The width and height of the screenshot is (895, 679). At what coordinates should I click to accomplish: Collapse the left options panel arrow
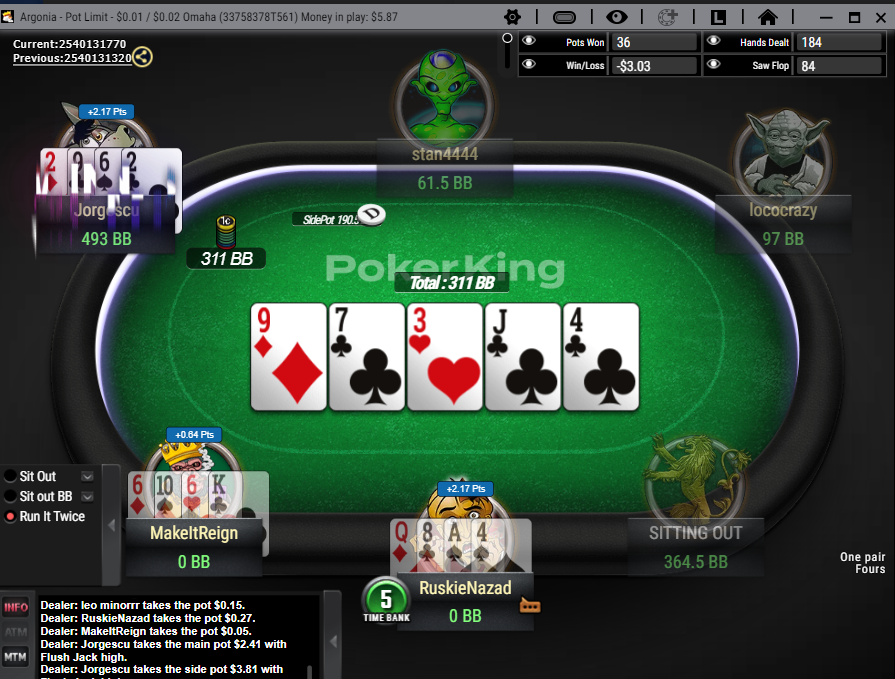tap(111, 526)
